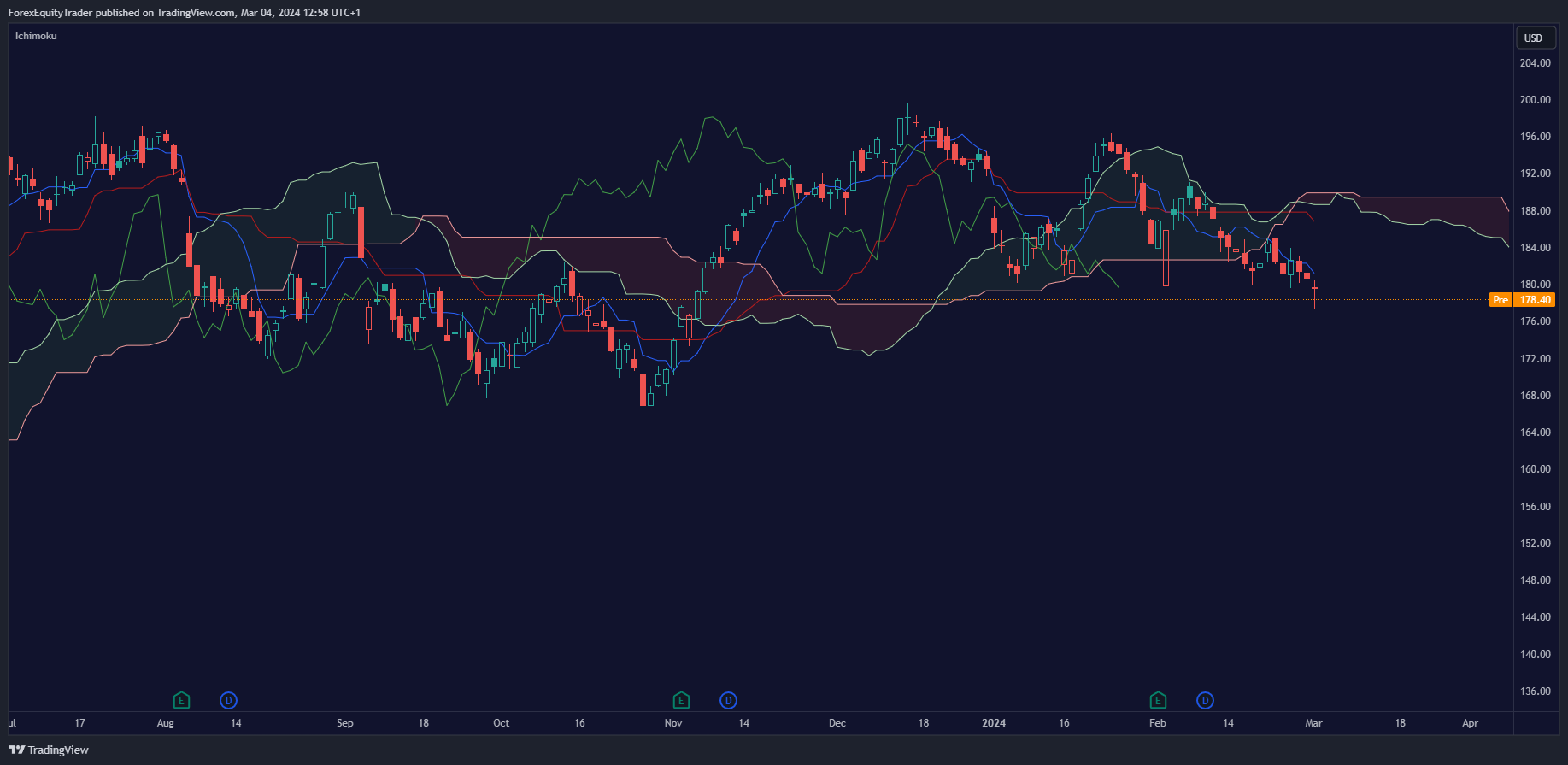Click the 164.00 price axis label
The width and height of the screenshot is (1568, 765).
click(1535, 433)
